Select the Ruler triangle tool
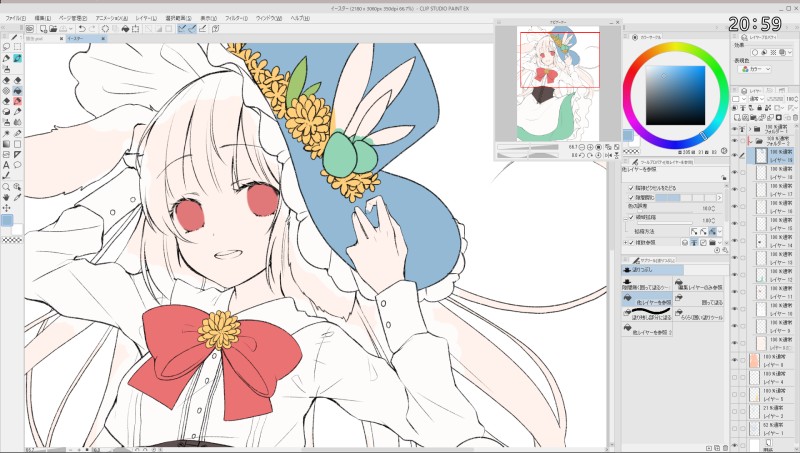Screen dimensions: 800x453 (17, 155)
